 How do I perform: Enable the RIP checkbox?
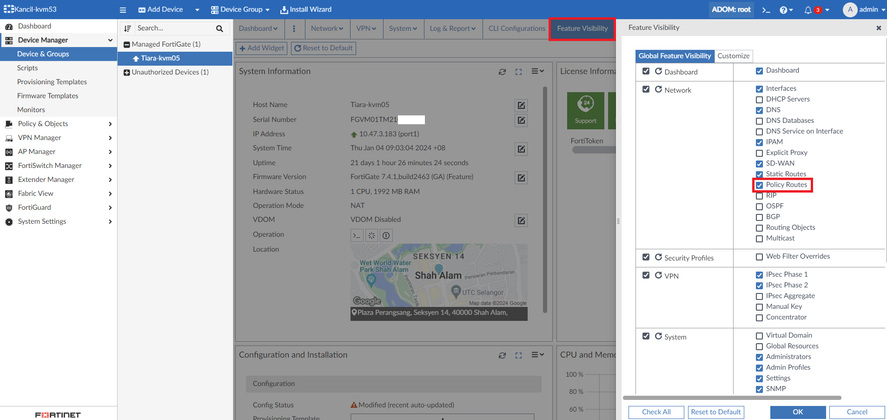tap(759, 195)
